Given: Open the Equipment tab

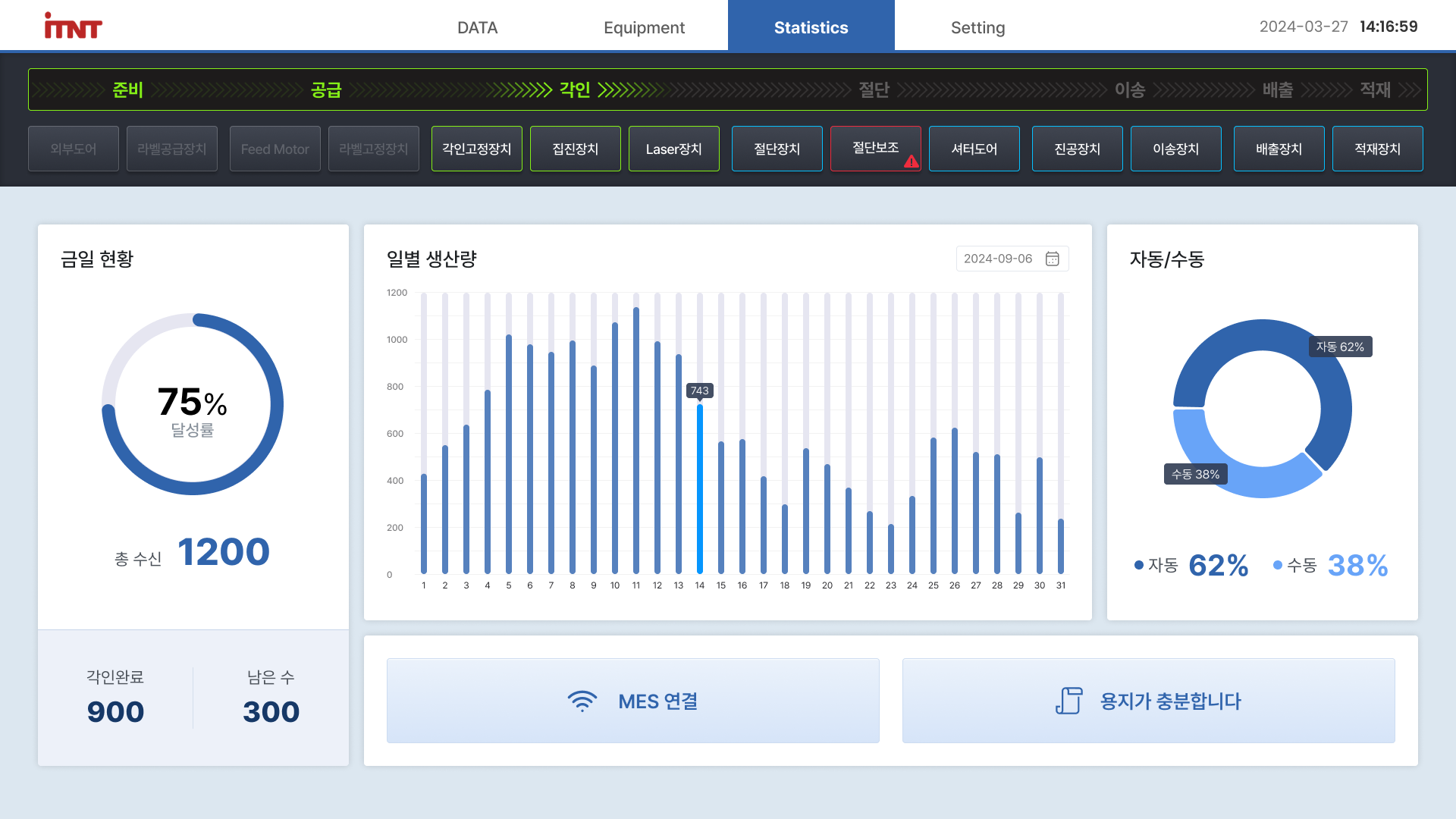Looking at the screenshot, I should point(644,27).
